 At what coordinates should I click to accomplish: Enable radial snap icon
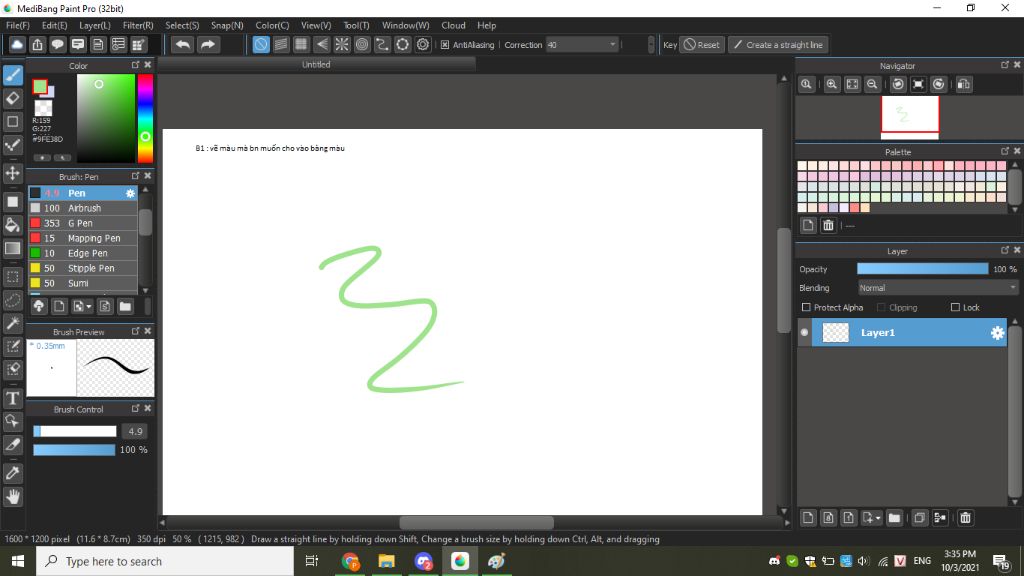(342, 44)
